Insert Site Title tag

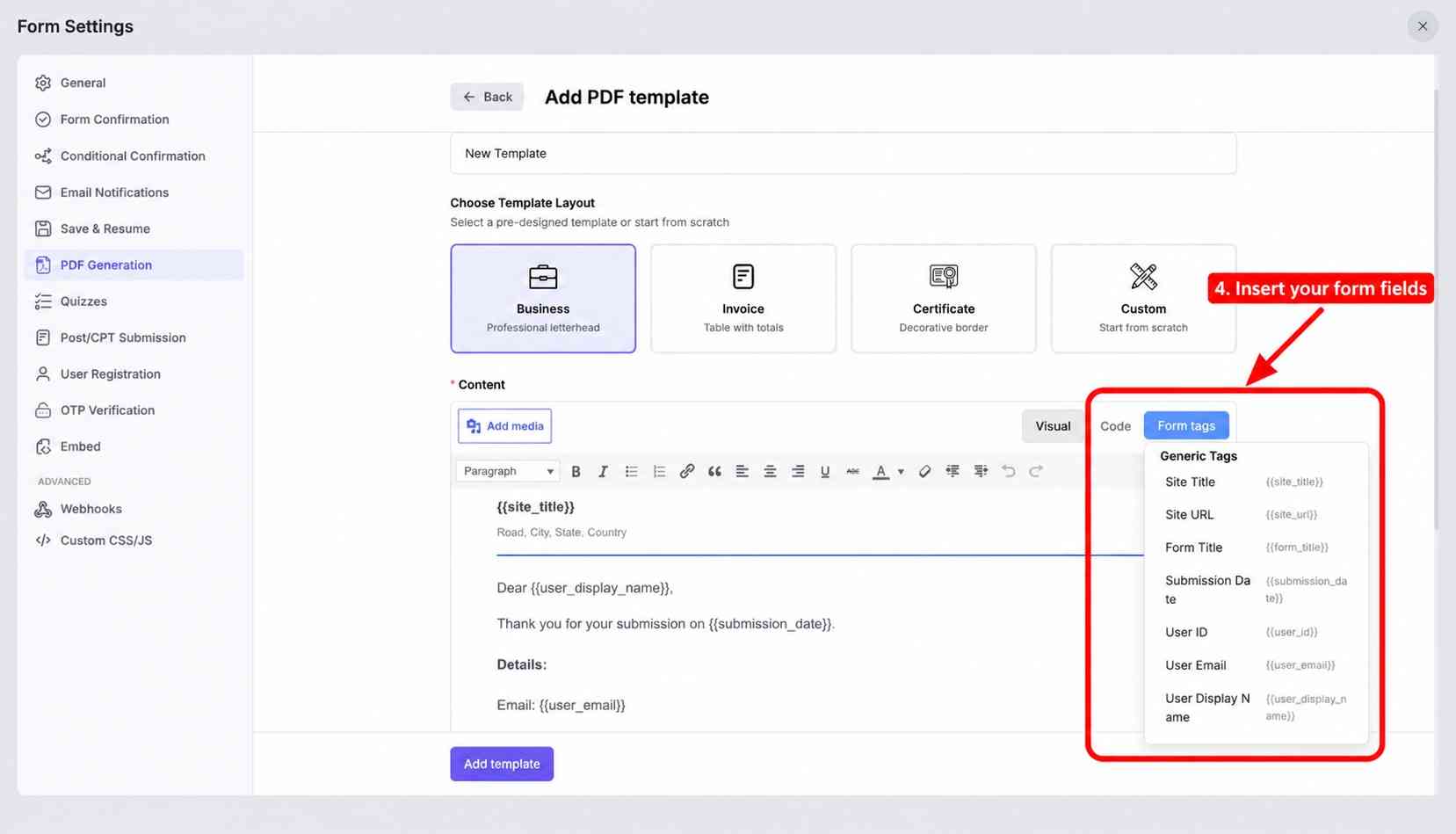1256,482
